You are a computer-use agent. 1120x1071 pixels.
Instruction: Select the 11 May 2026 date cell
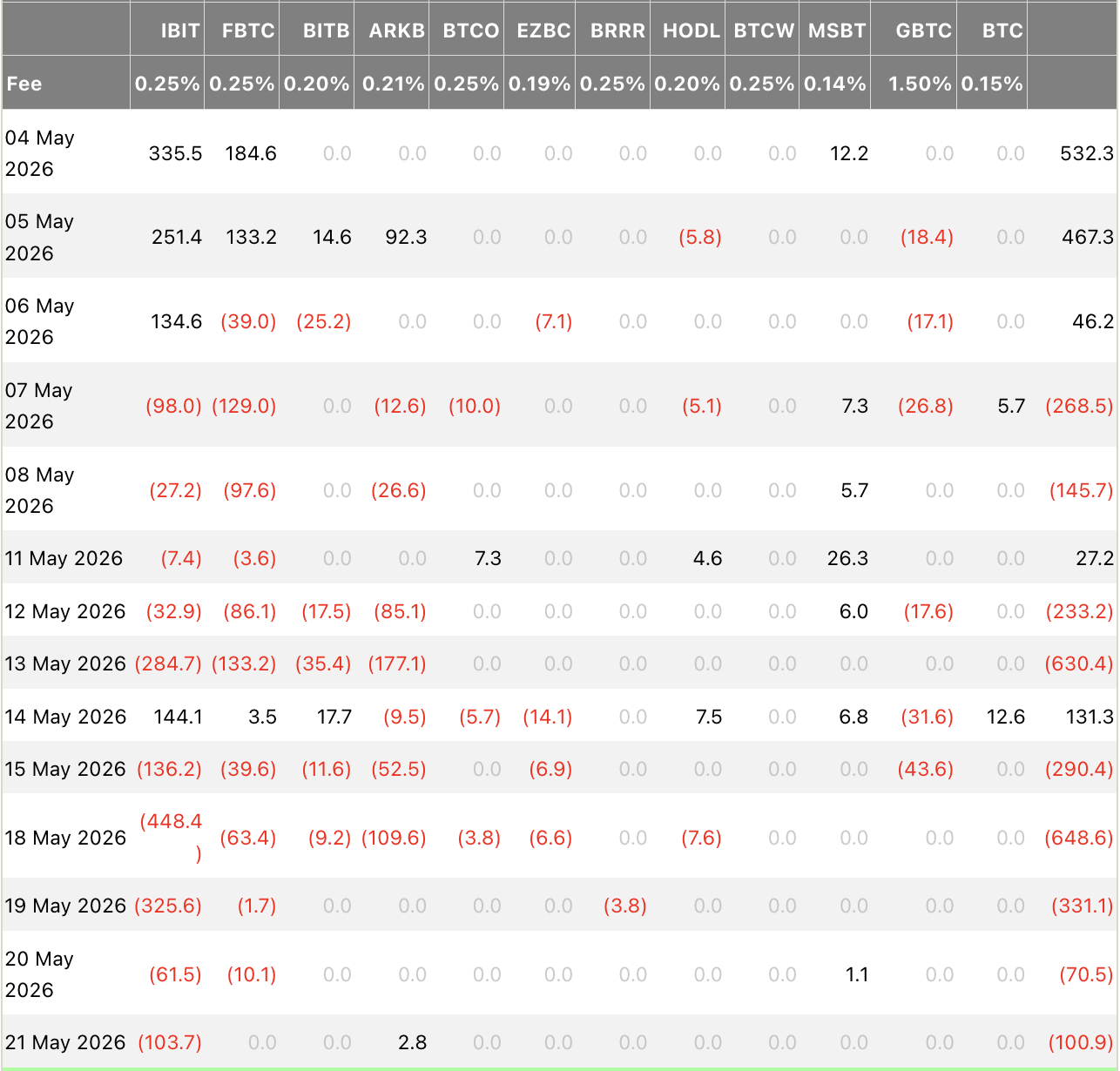pos(64,558)
